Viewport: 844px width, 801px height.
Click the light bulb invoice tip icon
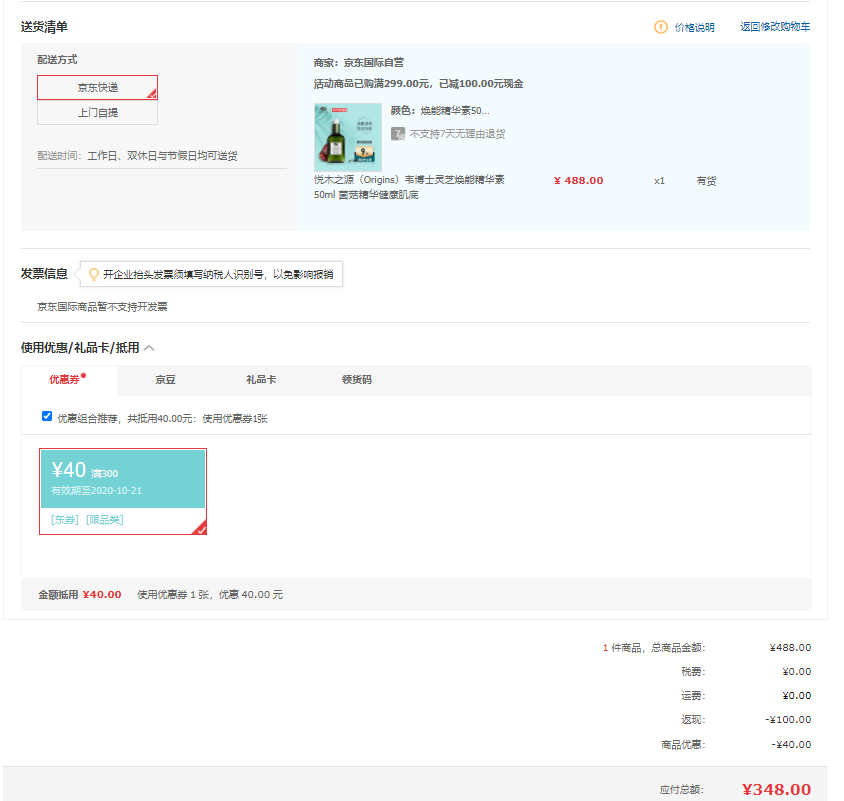click(x=93, y=275)
